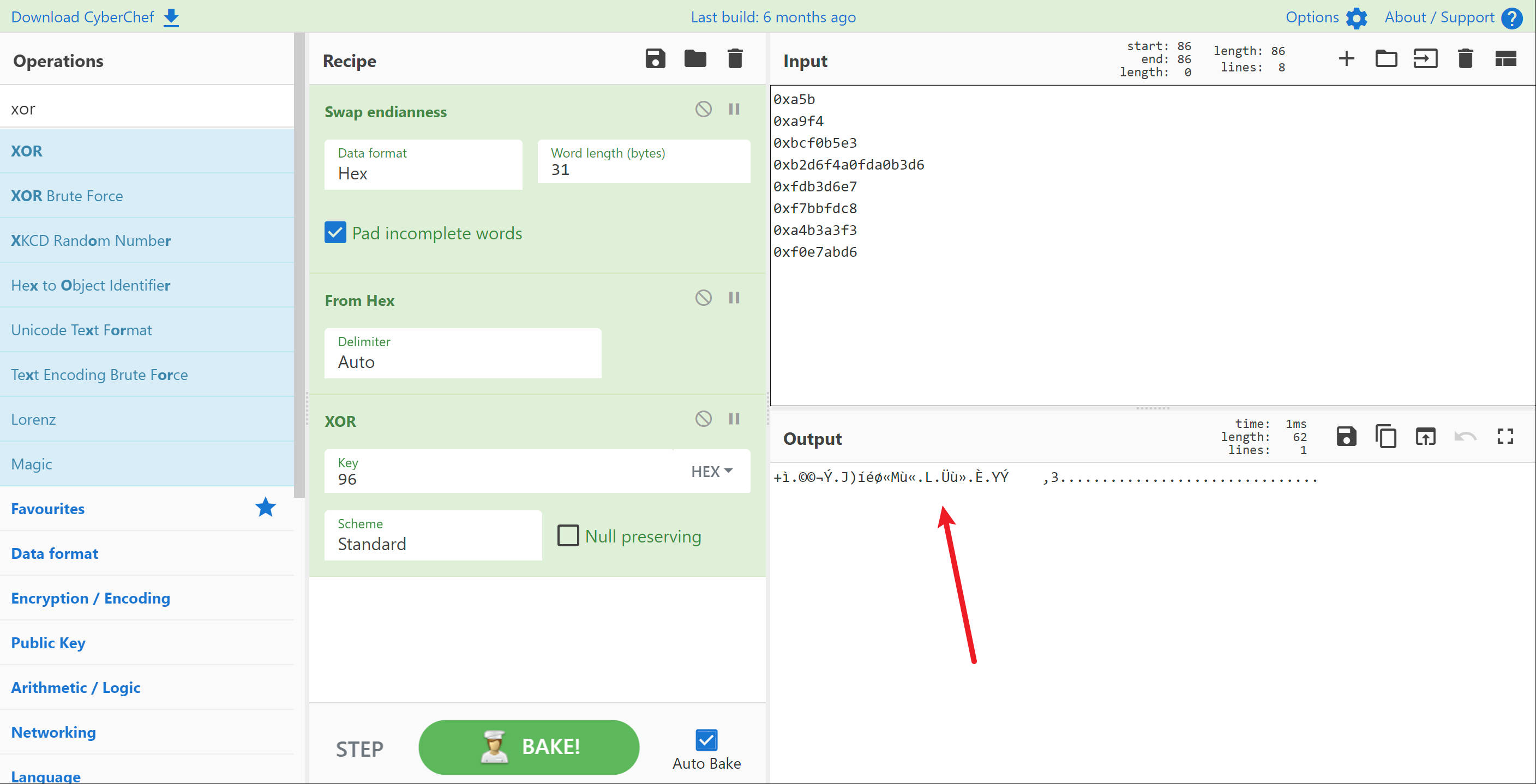Load a saved recipe folder icon

(x=695, y=58)
